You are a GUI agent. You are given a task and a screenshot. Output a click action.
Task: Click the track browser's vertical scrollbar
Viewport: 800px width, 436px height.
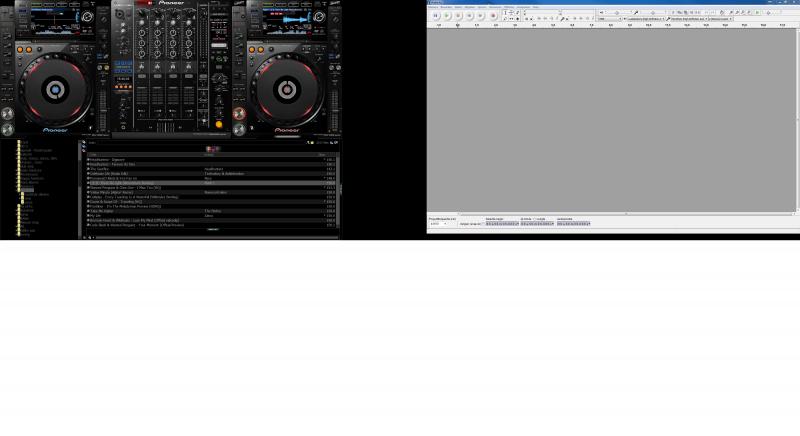(340, 190)
